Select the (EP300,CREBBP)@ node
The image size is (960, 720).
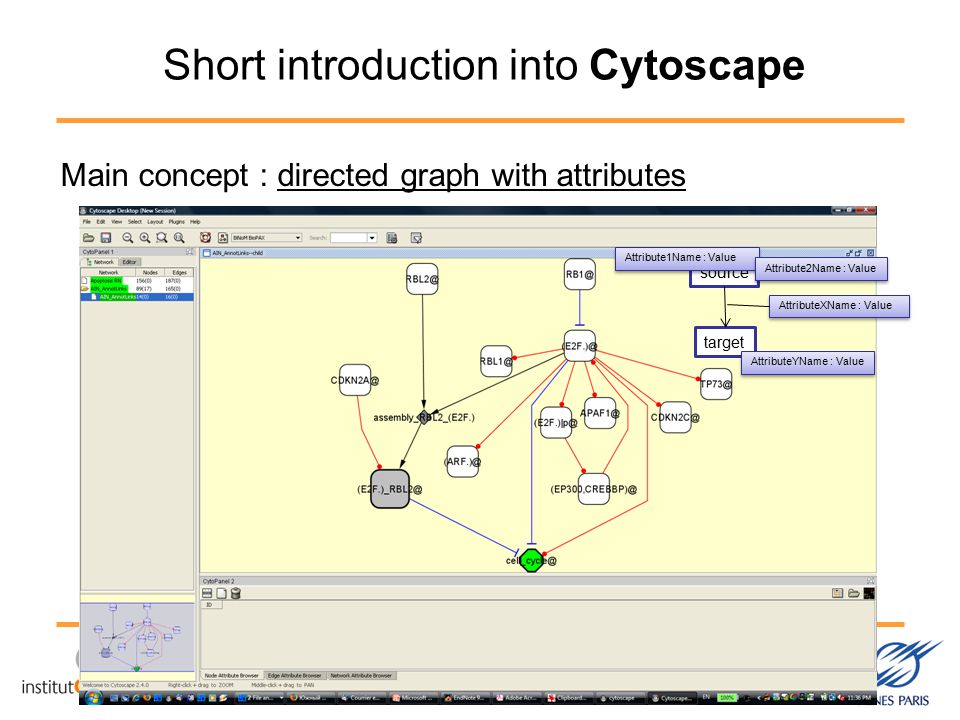coord(594,489)
